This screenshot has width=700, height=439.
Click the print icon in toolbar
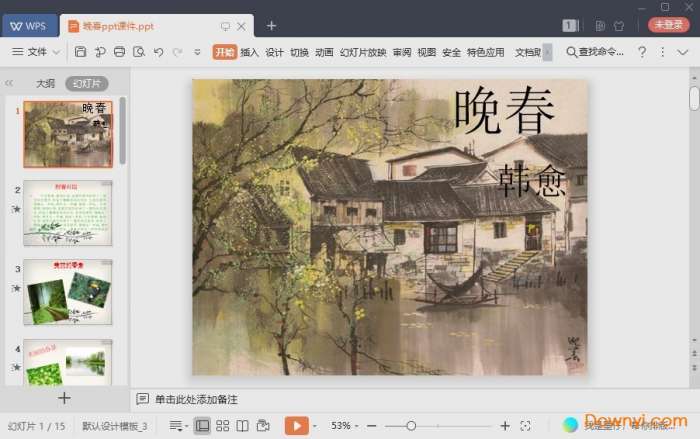119,52
